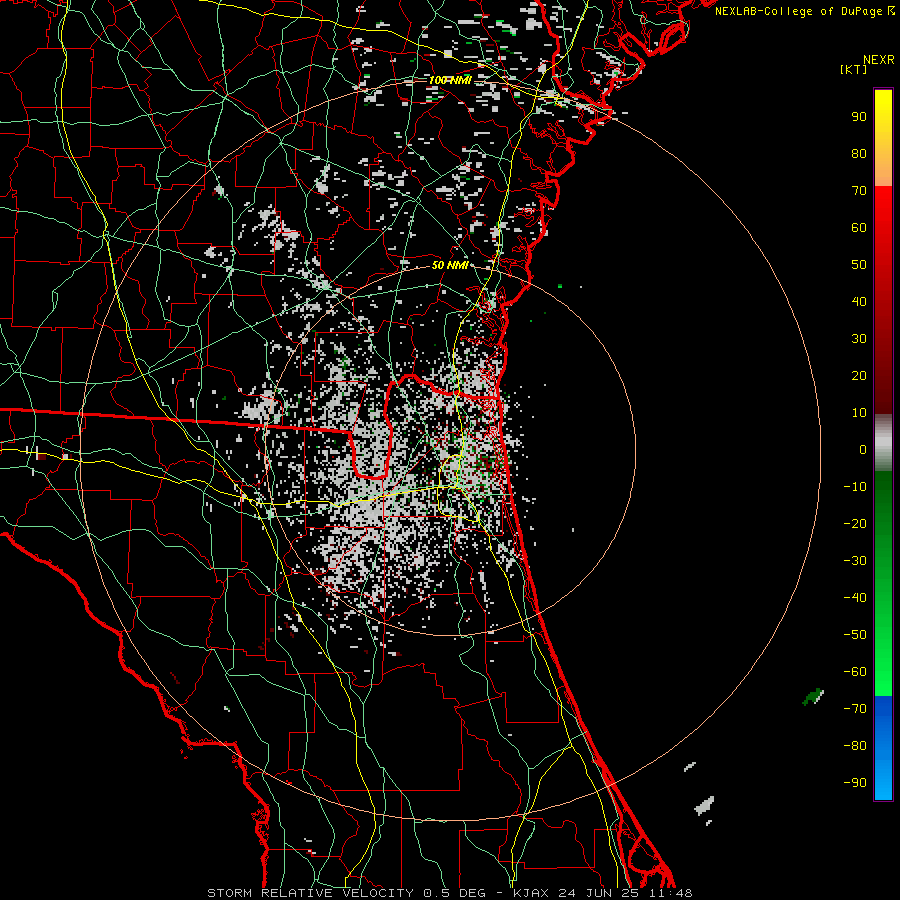Click the 0 value on velocity scale

[x=863, y=450]
